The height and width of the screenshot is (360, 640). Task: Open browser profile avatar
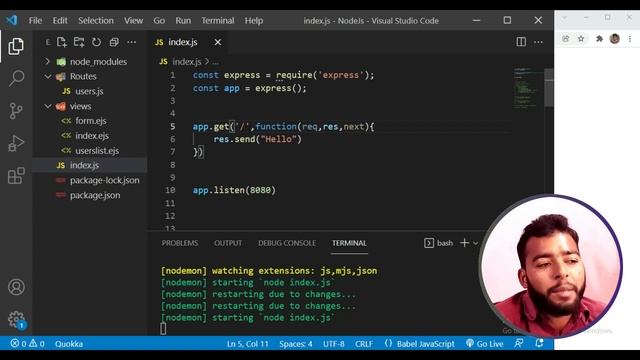click(615, 39)
